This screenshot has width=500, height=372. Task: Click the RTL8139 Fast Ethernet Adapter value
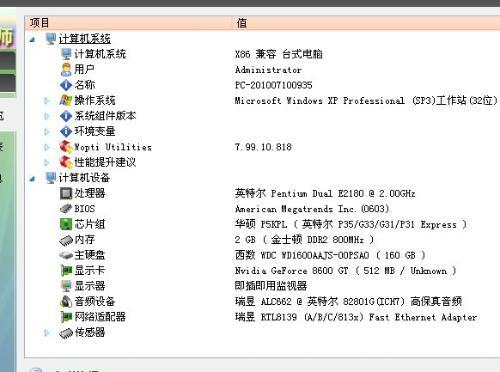(356, 317)
